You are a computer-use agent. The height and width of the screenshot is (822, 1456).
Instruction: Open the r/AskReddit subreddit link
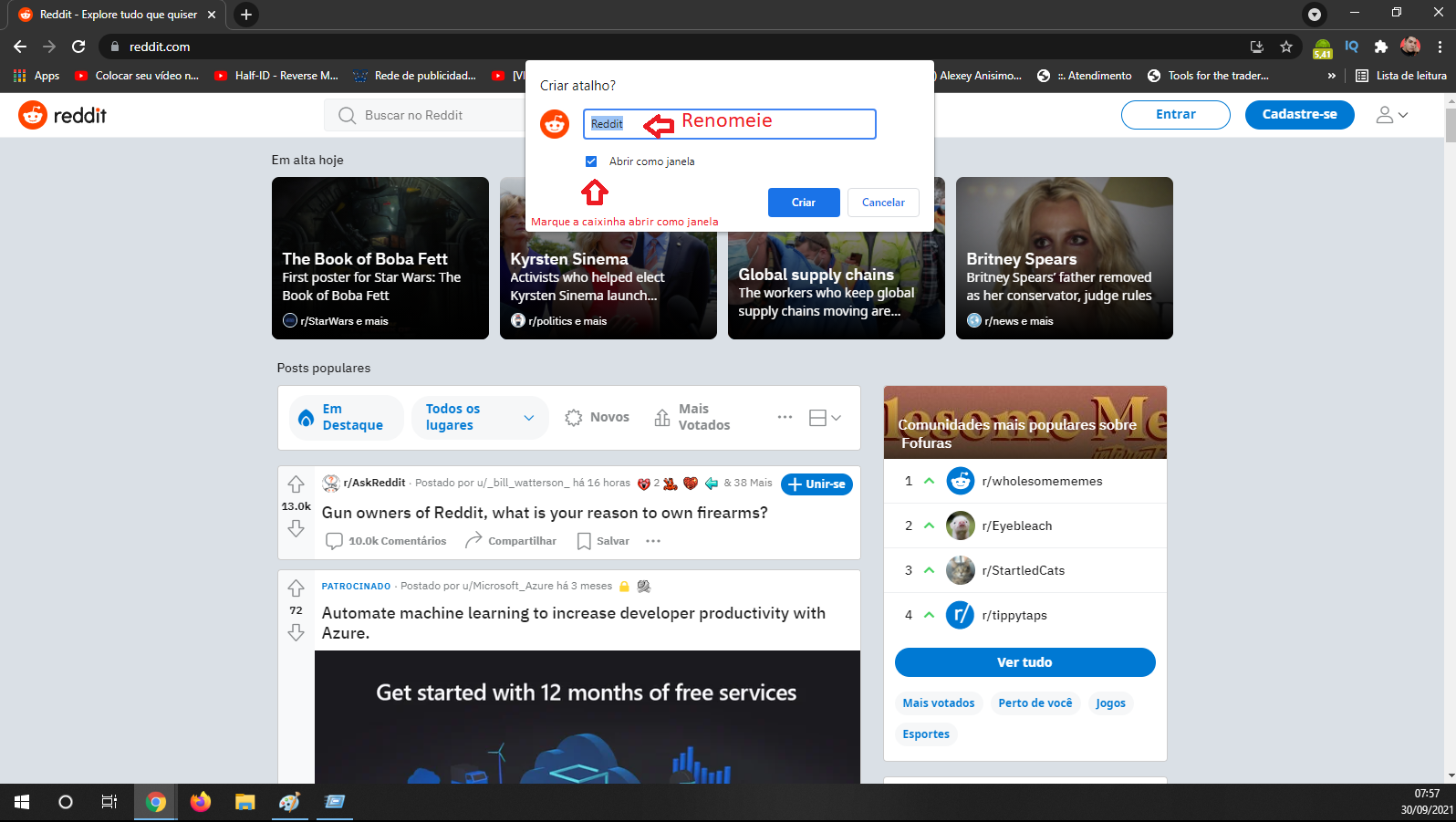374,483
